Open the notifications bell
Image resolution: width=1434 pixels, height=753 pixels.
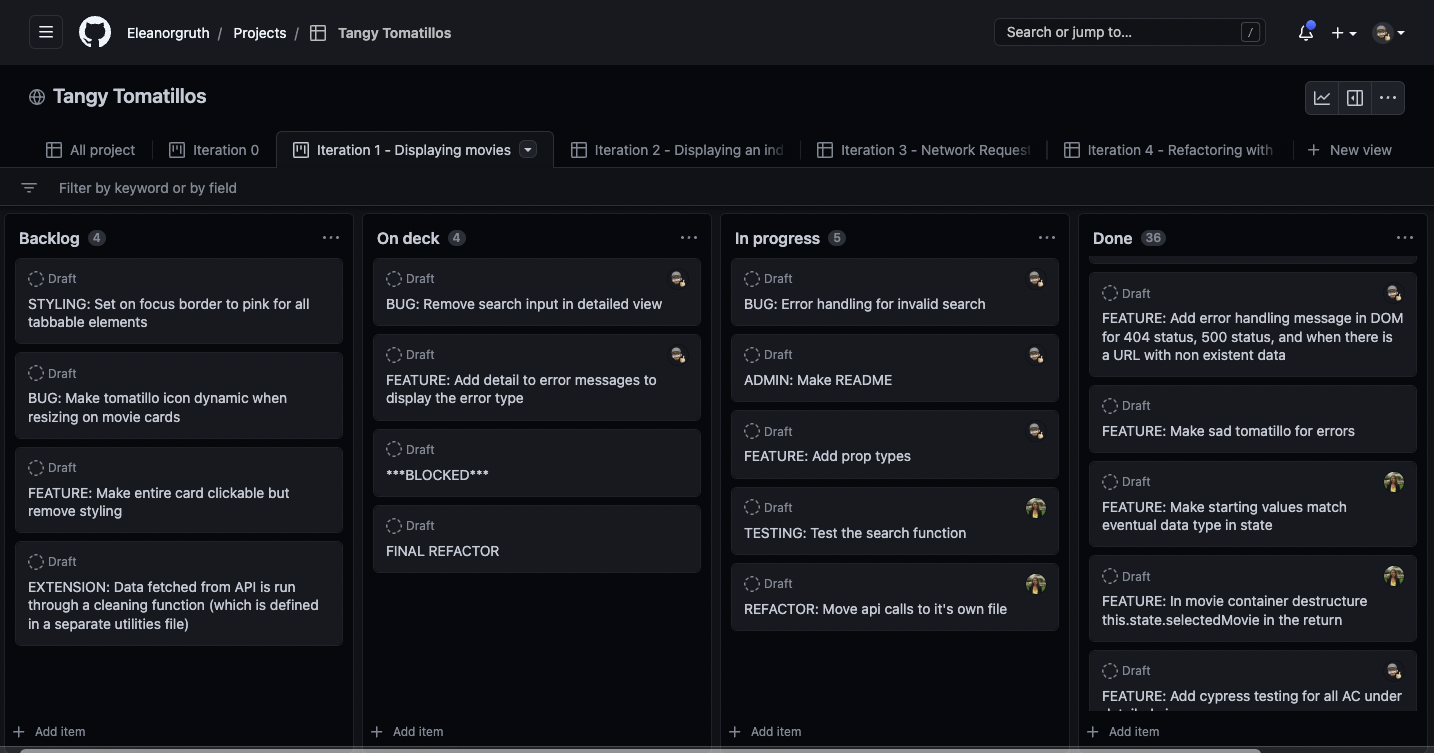pos(1306,32)
